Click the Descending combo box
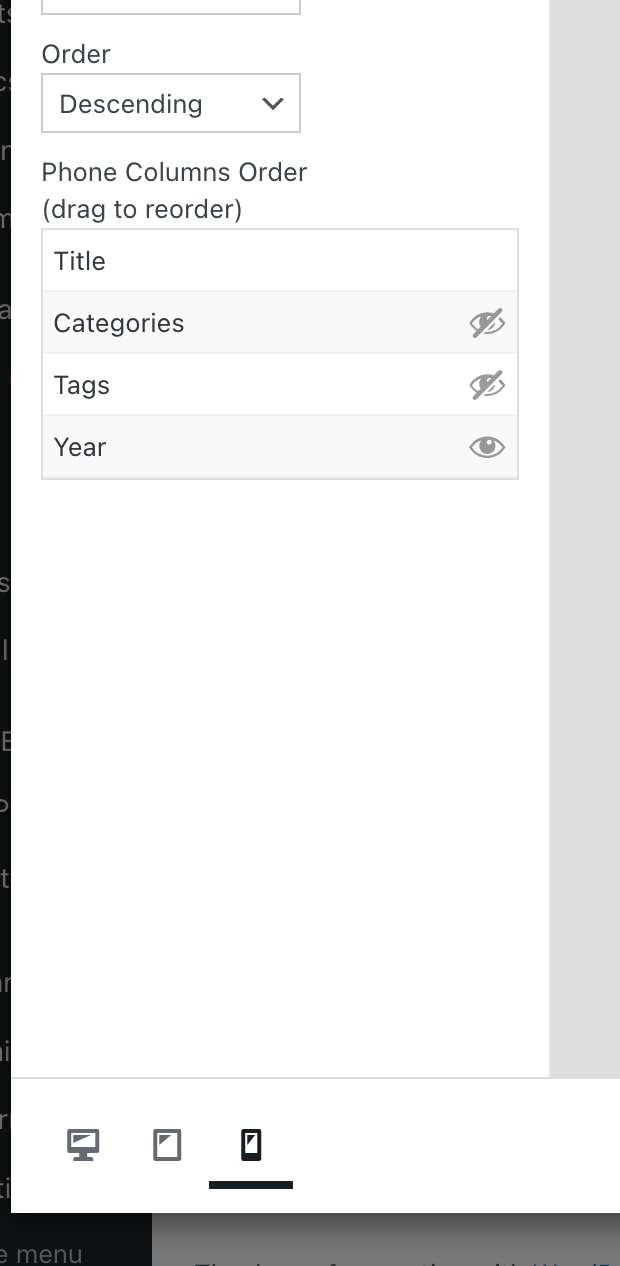This screenshot has height=1266, width=620. [x=170, y=103]
